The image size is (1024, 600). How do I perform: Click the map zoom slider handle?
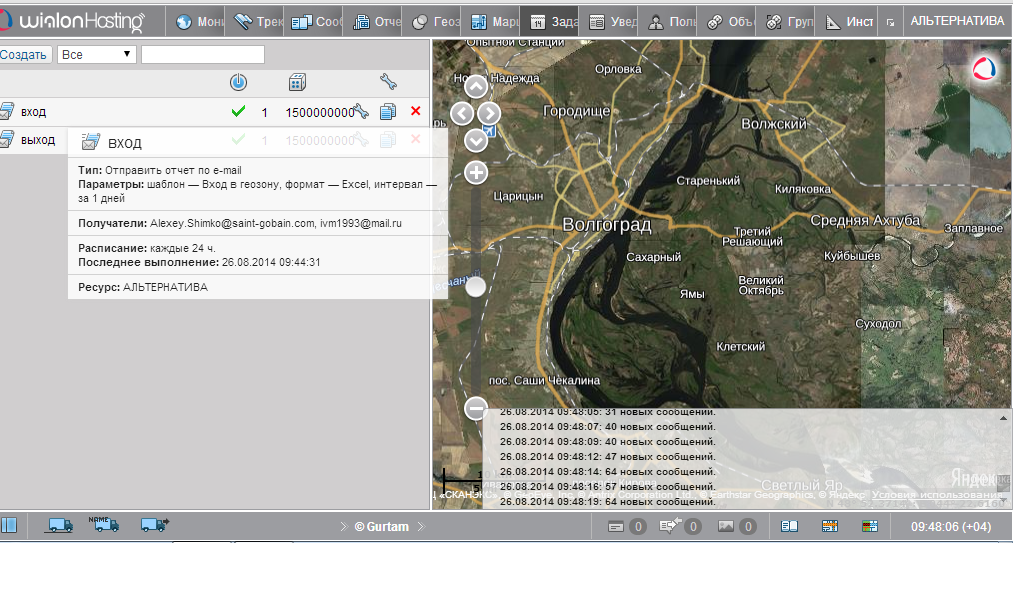coord(476,288)
